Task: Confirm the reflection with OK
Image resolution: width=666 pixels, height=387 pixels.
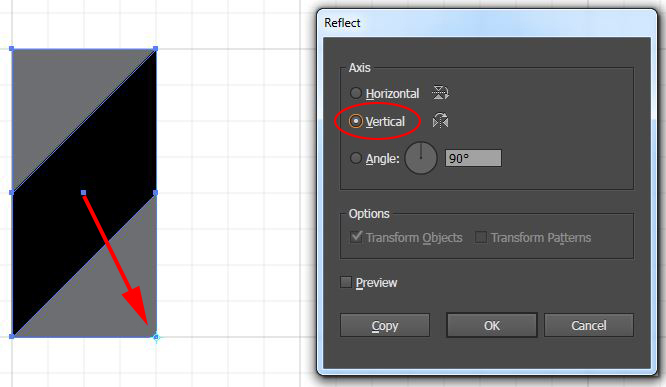Action: [x=491, y=325]
